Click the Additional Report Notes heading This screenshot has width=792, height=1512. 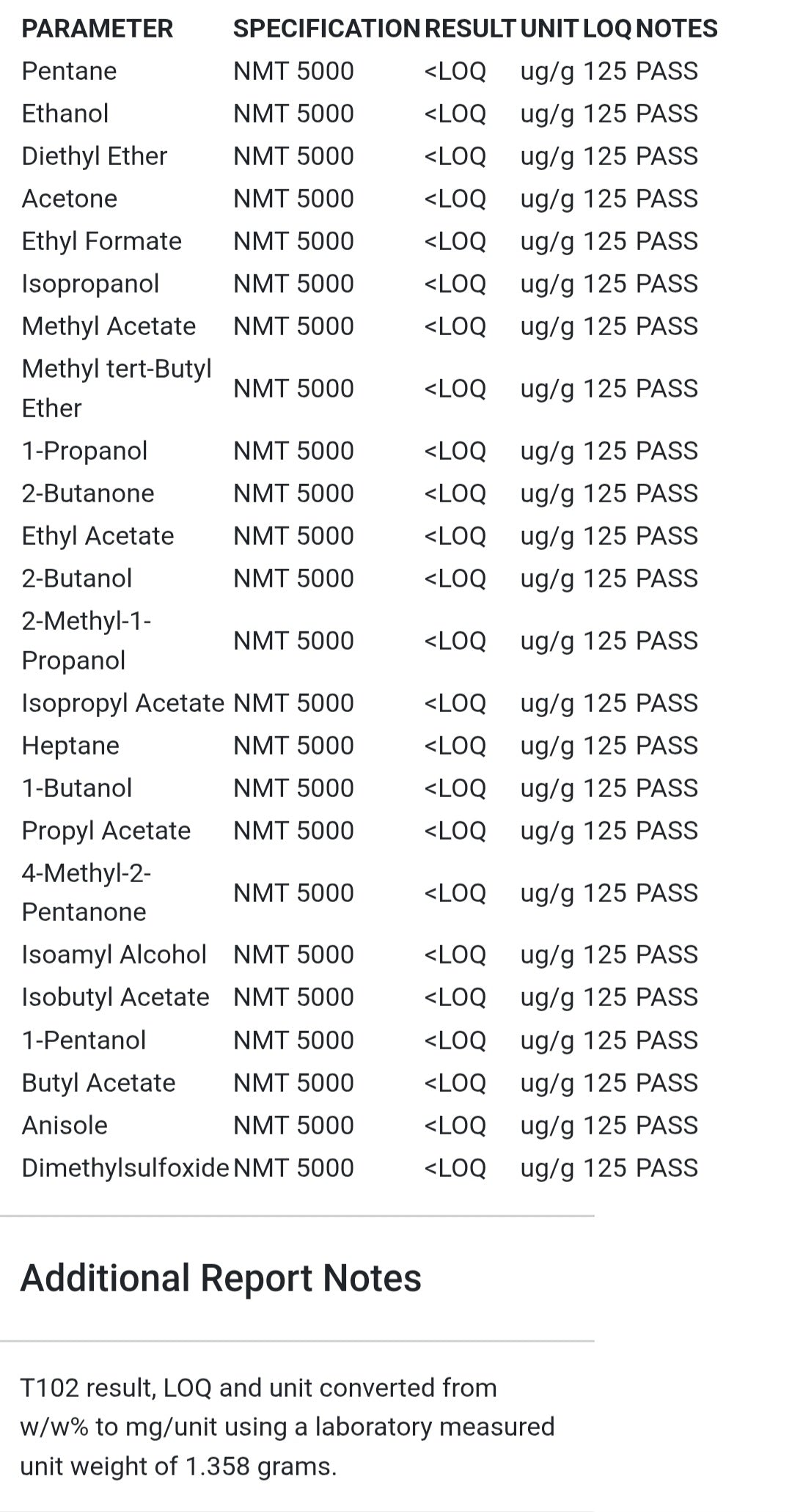221,1278
